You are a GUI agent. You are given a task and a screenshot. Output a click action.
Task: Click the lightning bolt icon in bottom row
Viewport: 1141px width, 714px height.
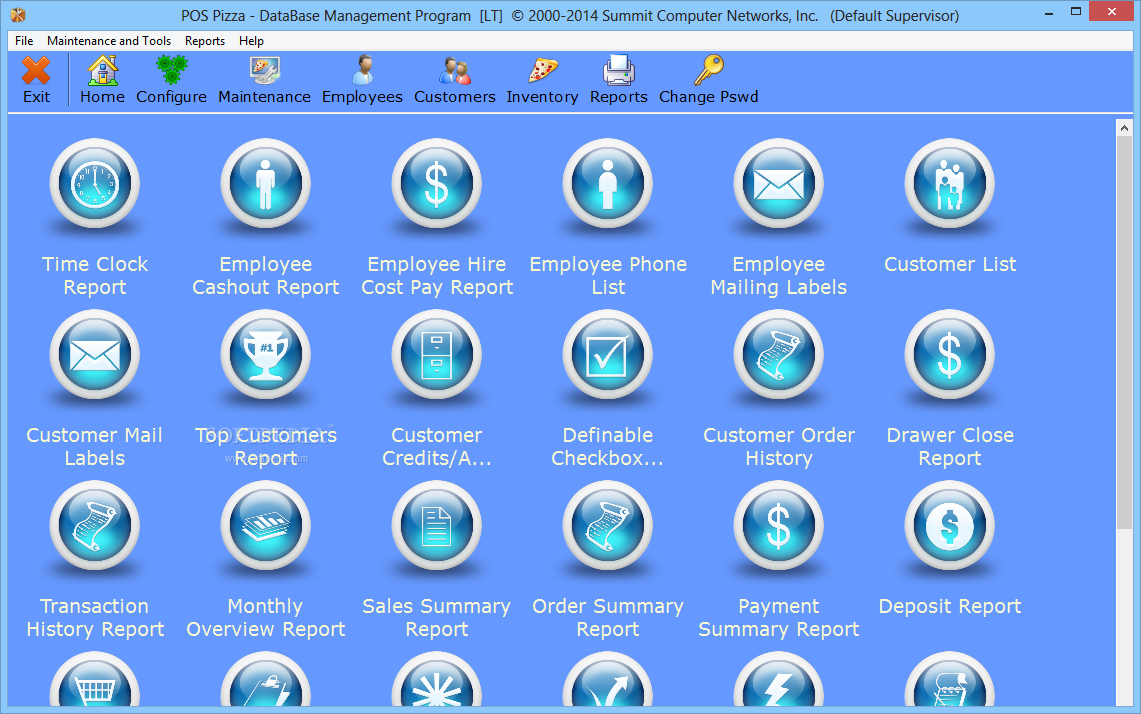coord(779,680)
